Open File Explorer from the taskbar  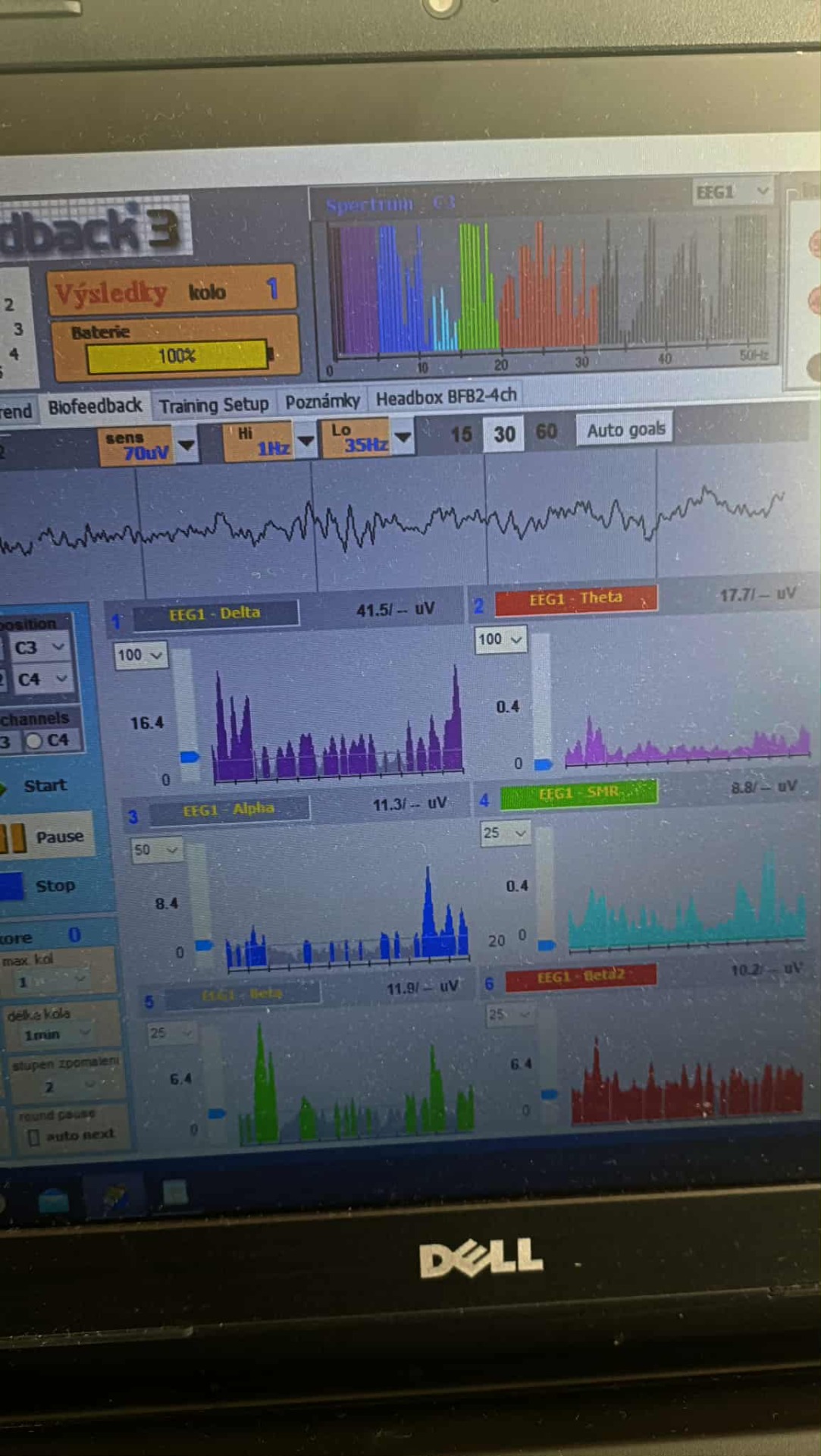[x=54, y=1201]
